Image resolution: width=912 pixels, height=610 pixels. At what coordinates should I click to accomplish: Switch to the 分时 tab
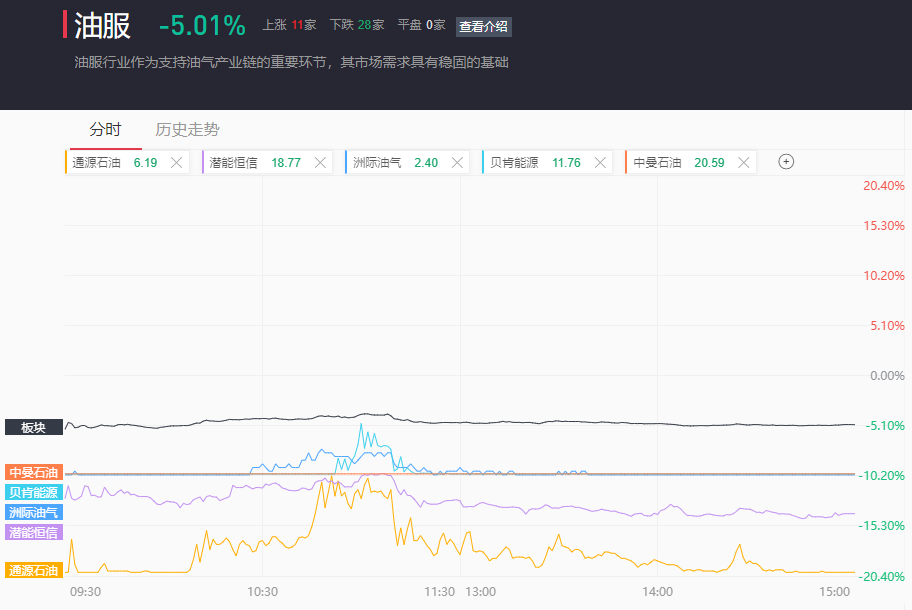105,129
